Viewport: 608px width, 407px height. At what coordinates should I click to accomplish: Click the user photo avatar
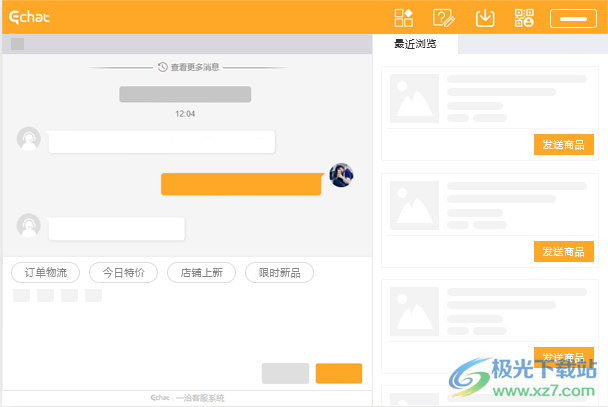click(341, 175)
